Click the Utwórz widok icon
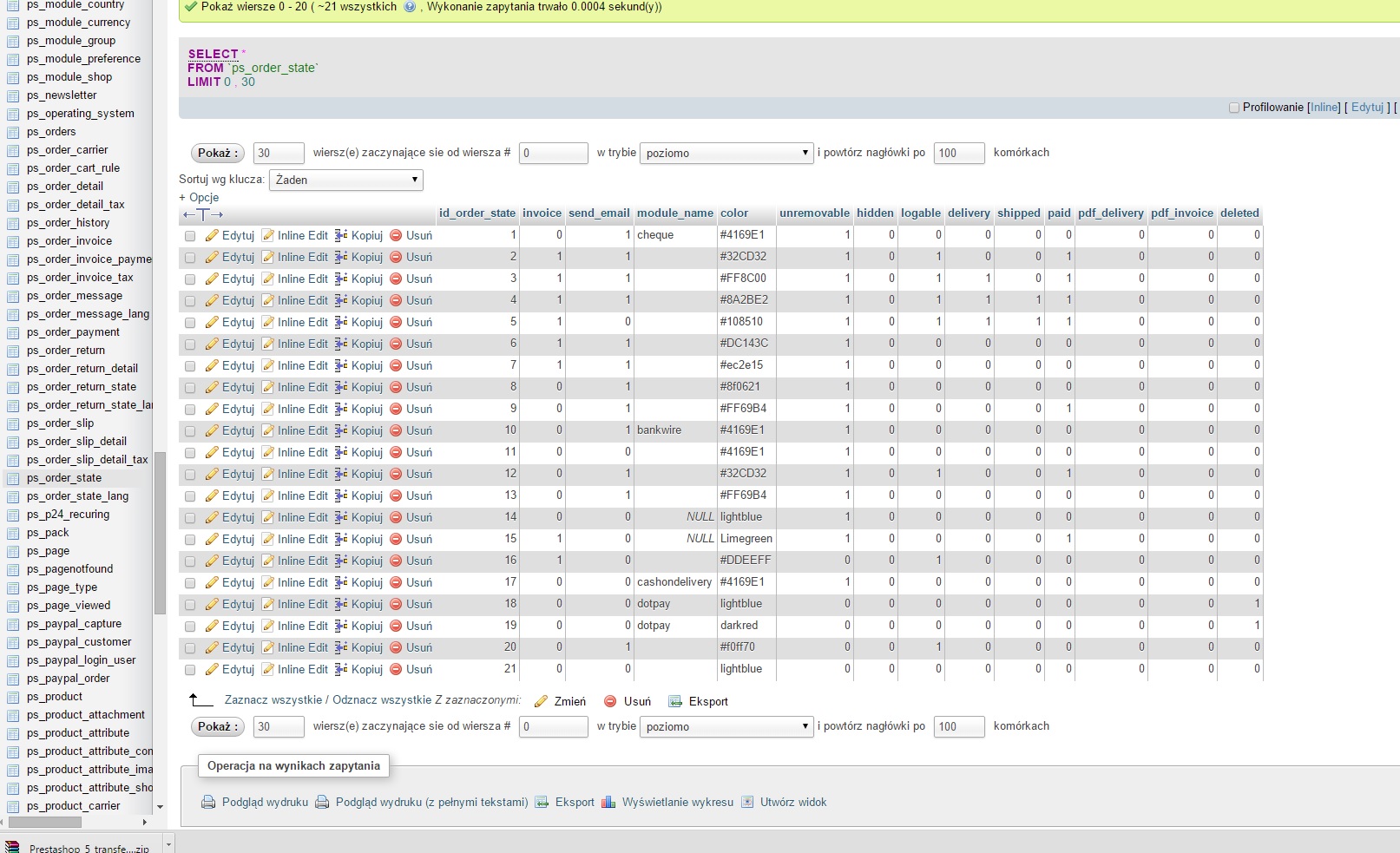The width and height of the screenshot is (1400, 853). pyautogui.click(x=747, y=803)
